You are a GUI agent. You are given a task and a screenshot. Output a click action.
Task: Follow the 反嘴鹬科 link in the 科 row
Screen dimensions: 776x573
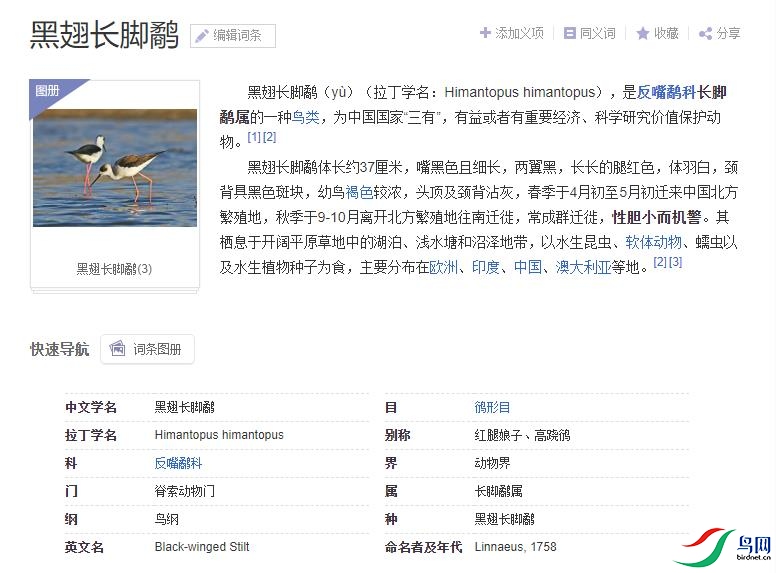coord(178,463)
